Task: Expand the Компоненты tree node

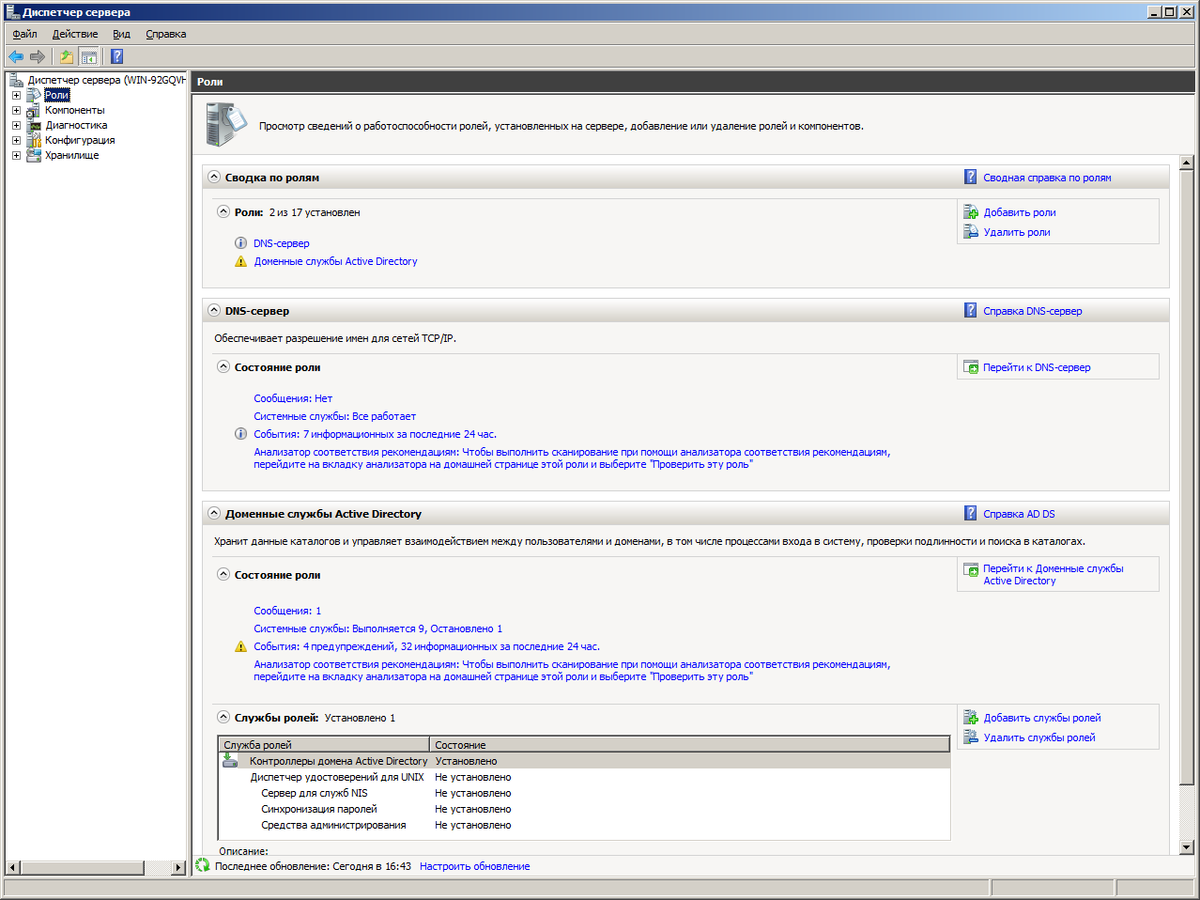Action: click(x=16, y=110)
